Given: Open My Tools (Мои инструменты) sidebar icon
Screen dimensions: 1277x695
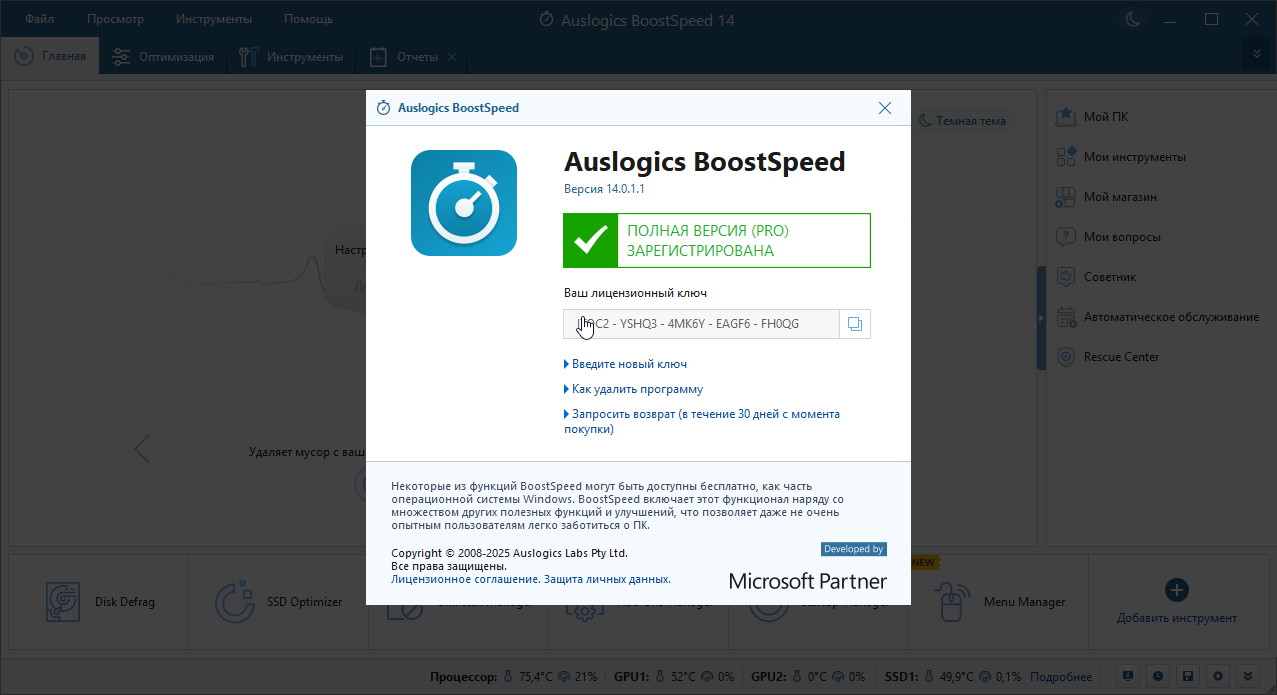Looking at the screenshot, I should (1066, 157).
